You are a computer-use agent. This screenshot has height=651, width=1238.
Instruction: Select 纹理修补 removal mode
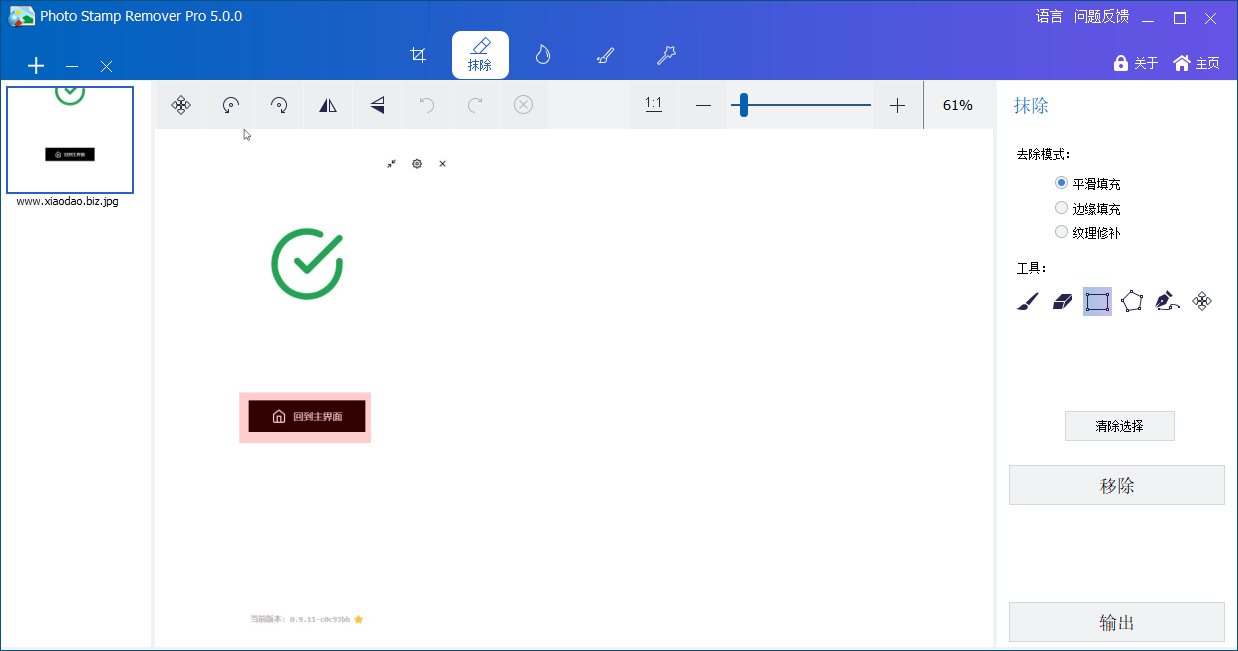pos(1062,232)
